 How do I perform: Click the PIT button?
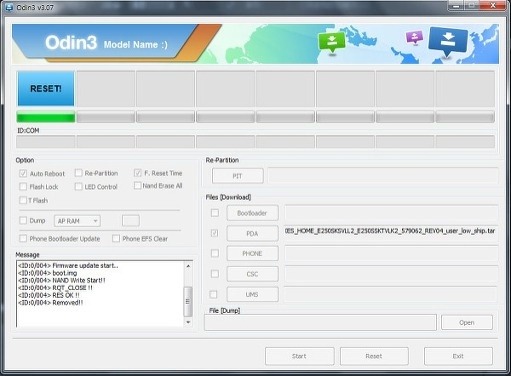pos(237,176)
